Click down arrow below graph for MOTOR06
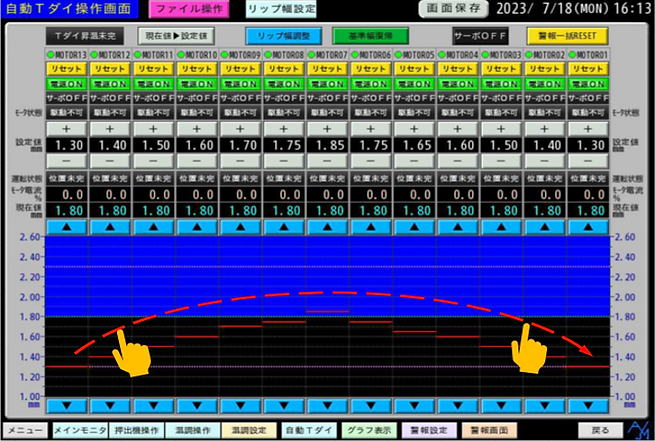The width and height of the screenshot is (655, 441). point(371,406)
